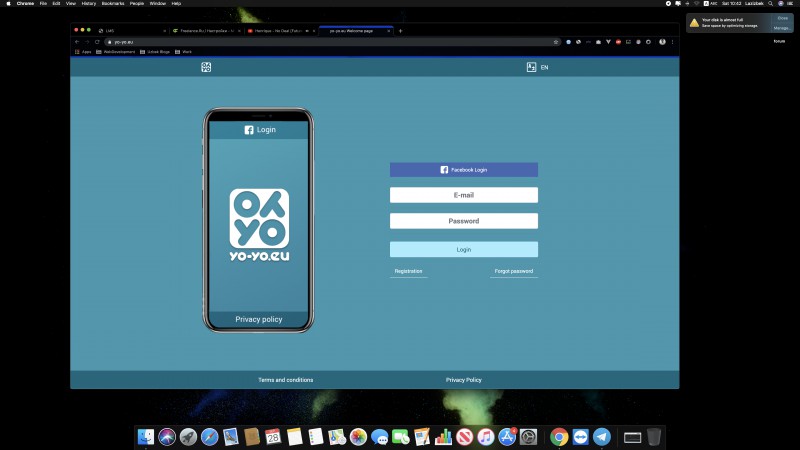
Task: Open the Registration link
Action: pyautogui.click(x=408, y=271)
